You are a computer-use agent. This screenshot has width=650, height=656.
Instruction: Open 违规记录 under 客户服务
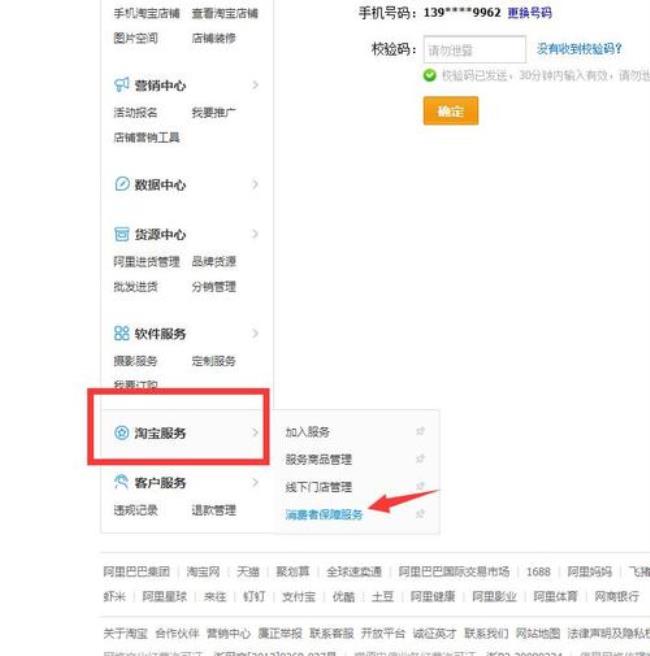[x=136, y=510]
